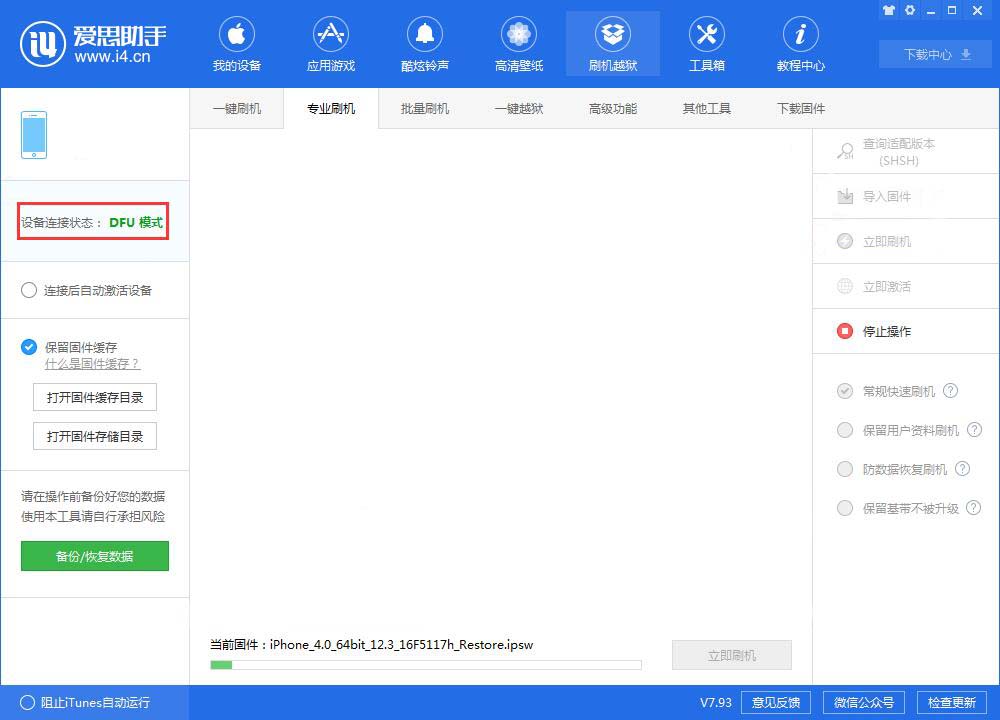Click the green 备份/恢复数据 button
The image size is (1000, 720).
94,555
